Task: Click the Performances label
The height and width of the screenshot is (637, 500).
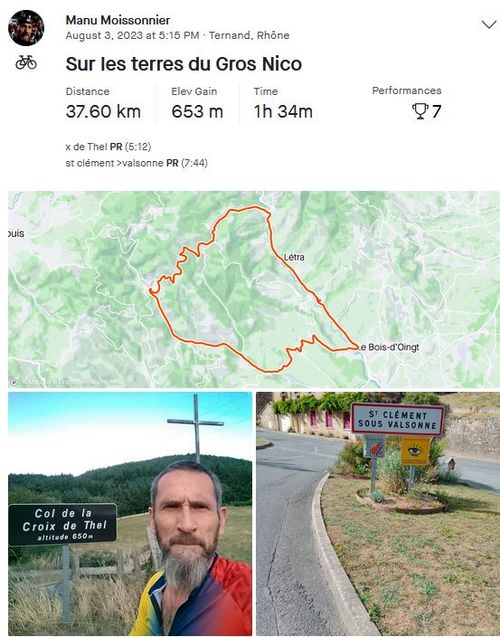Action: click(x=407, y=91)
